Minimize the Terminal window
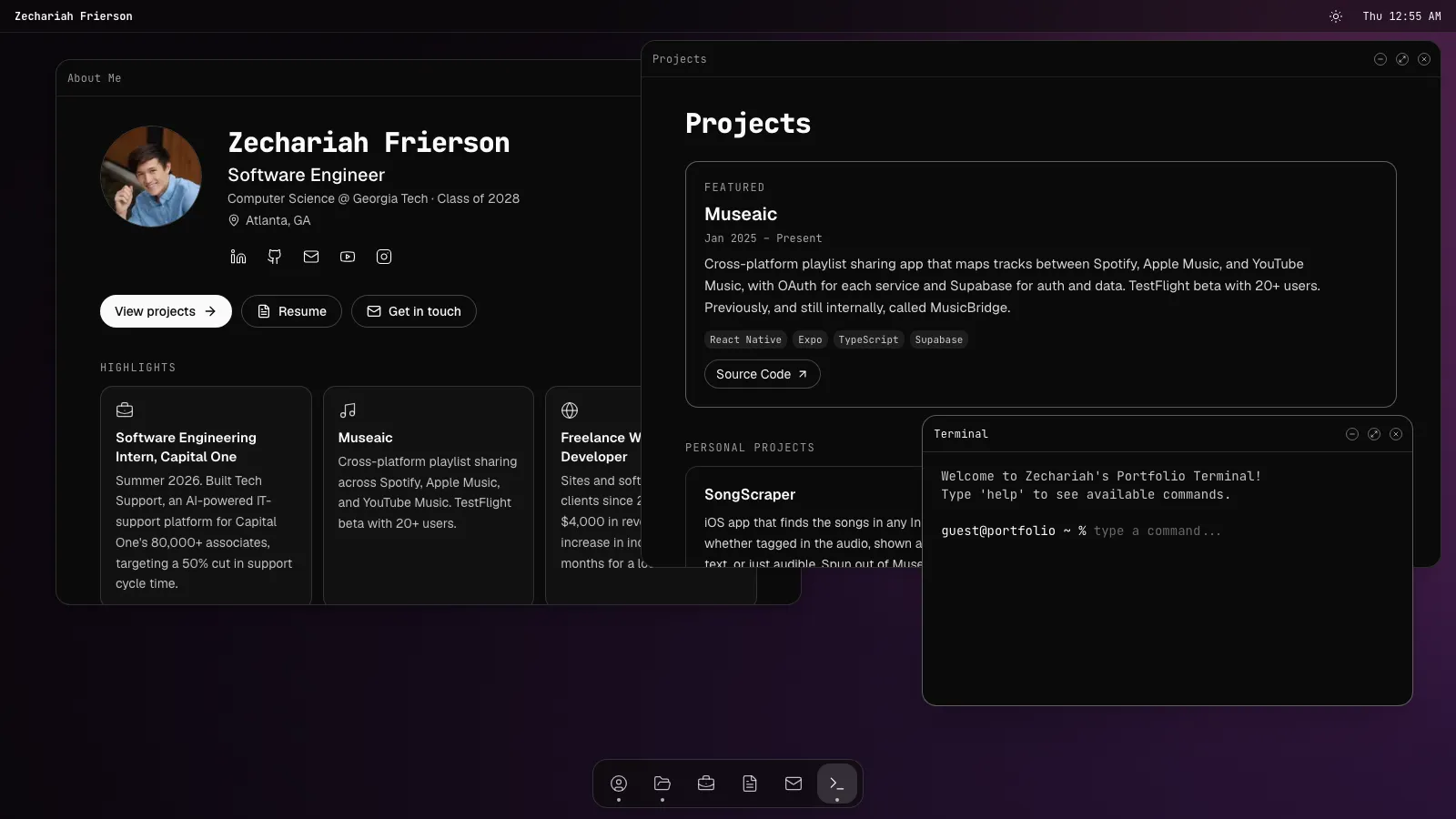This screenshot has width=1456, height=819. (1352, 434)
